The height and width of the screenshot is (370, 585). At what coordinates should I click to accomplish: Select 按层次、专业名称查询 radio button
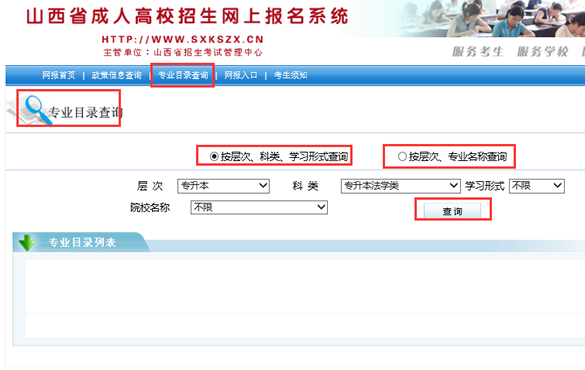(x=402, y=156)
